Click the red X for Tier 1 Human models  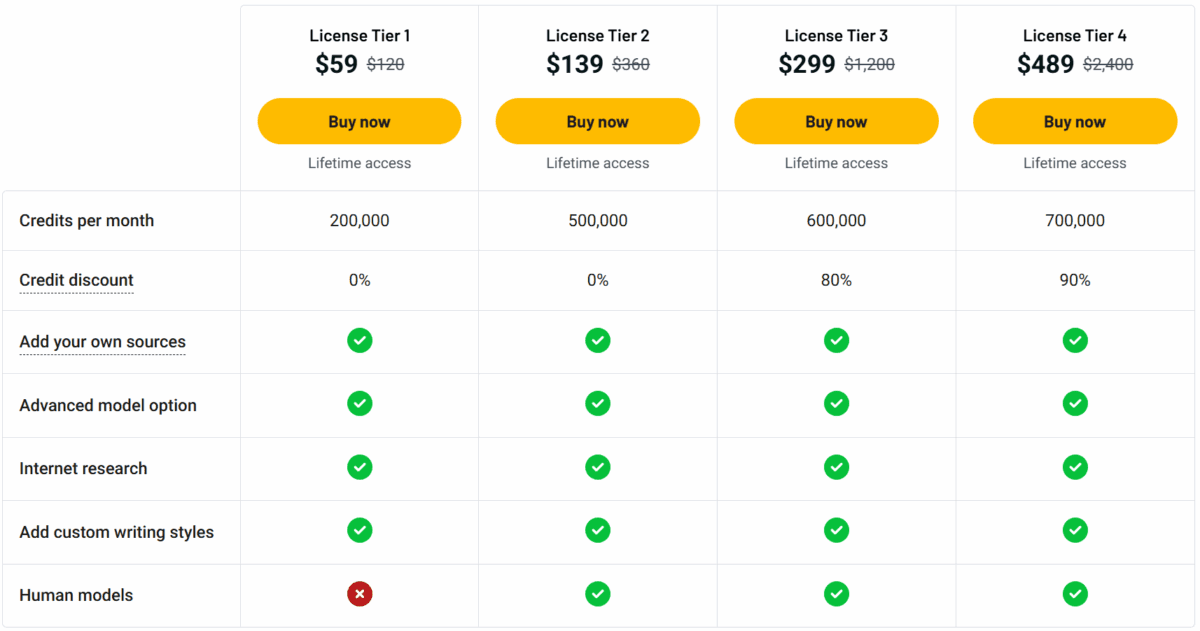360,595
